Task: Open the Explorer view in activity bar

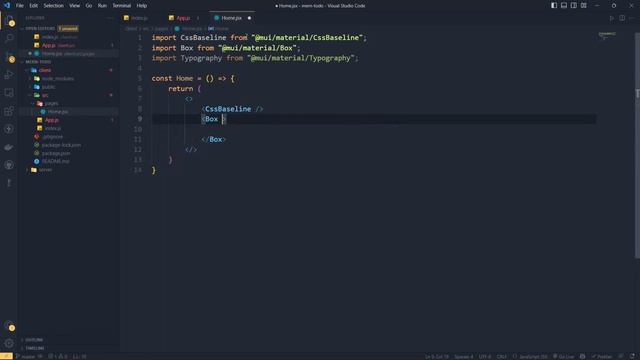Action: pos(9,20)
